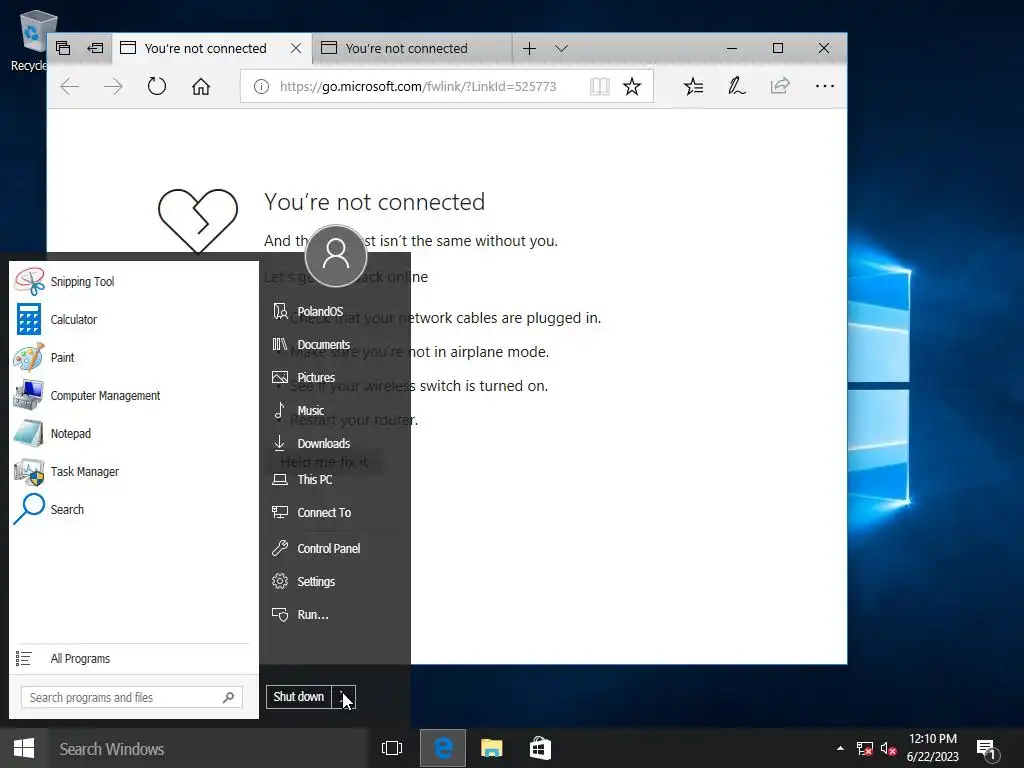Click the Shut down button

pos(298,697)
